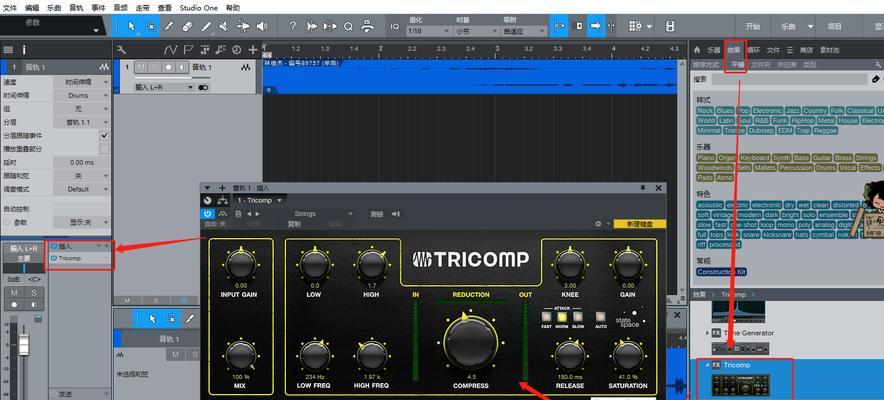The width and height of the screenshot is (884, 400).
Task: Select the Arrow tool in the main toolbar
Action: pos(131,26)
